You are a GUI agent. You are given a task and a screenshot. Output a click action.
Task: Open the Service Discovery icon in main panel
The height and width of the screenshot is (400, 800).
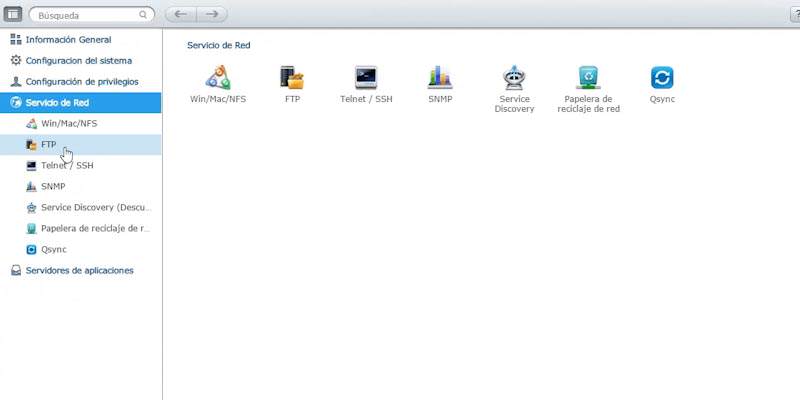point(514,78)
